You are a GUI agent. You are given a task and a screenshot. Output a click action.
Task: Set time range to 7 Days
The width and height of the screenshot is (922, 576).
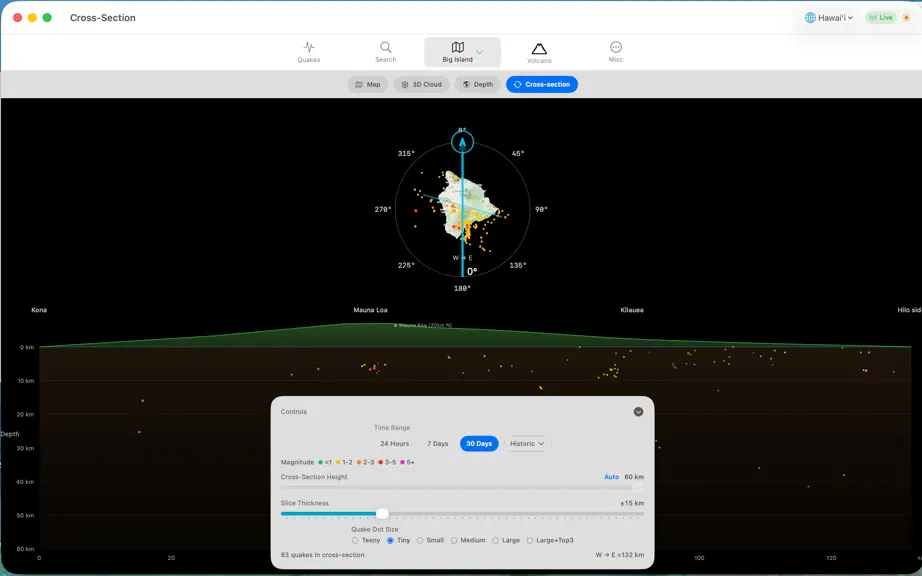pos(437,444)
